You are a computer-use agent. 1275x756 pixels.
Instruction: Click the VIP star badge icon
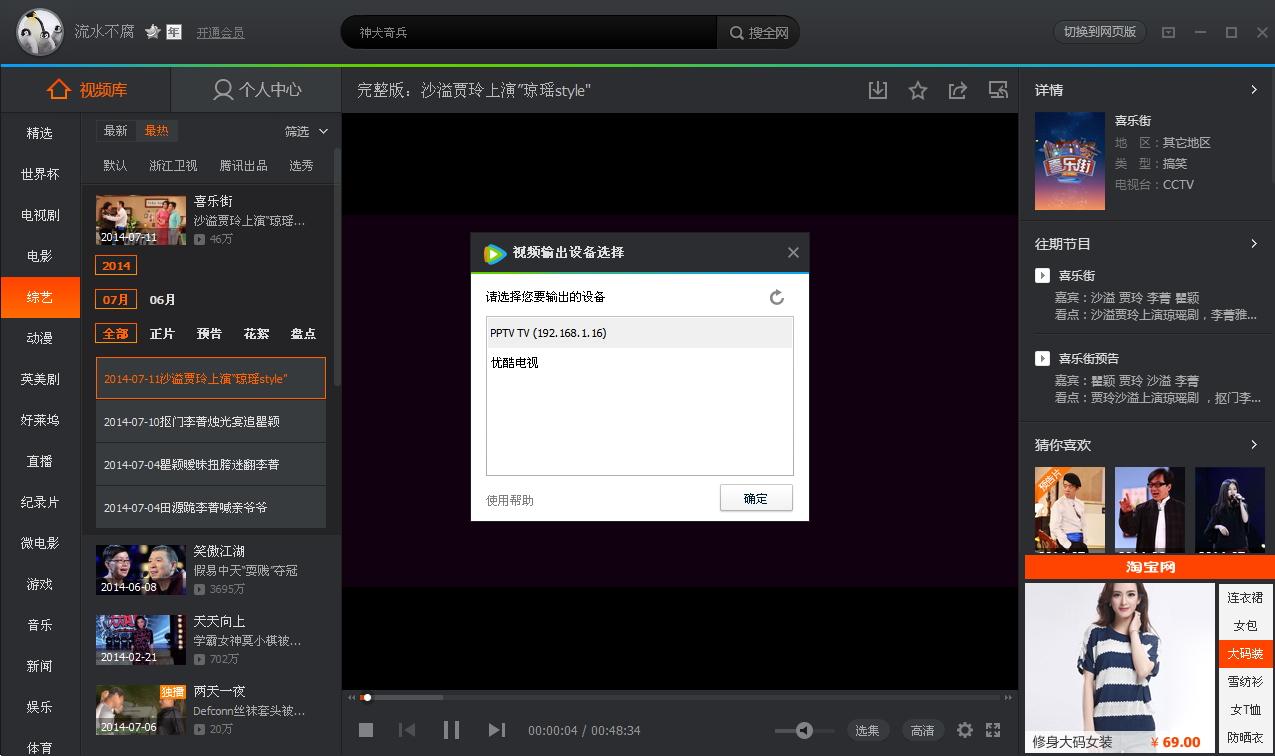pyautogui.click(x=153, y=32)
